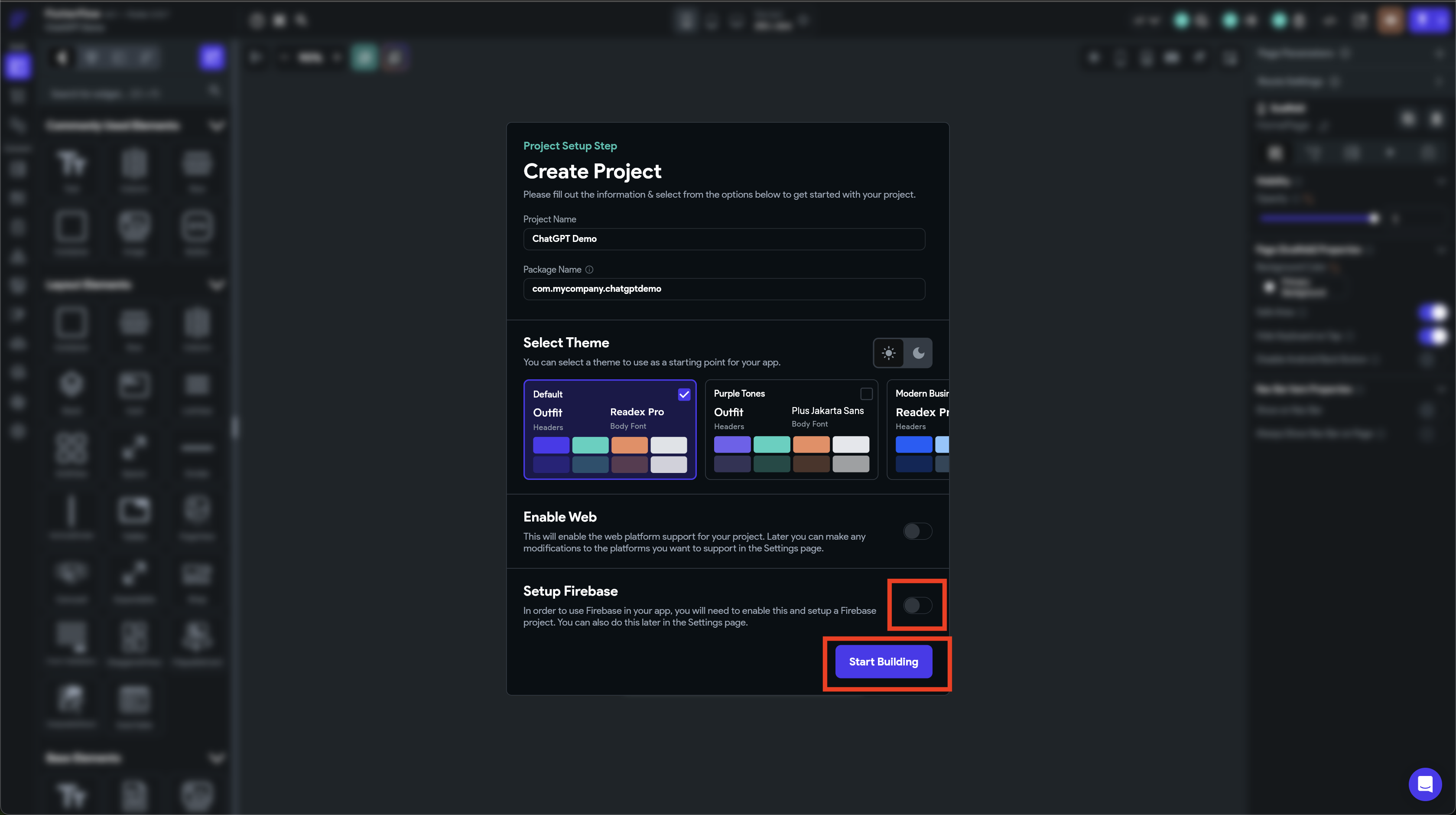Collapse the Base Elements section chevron
The image size is (1456, 815).
tap(217, 758)
